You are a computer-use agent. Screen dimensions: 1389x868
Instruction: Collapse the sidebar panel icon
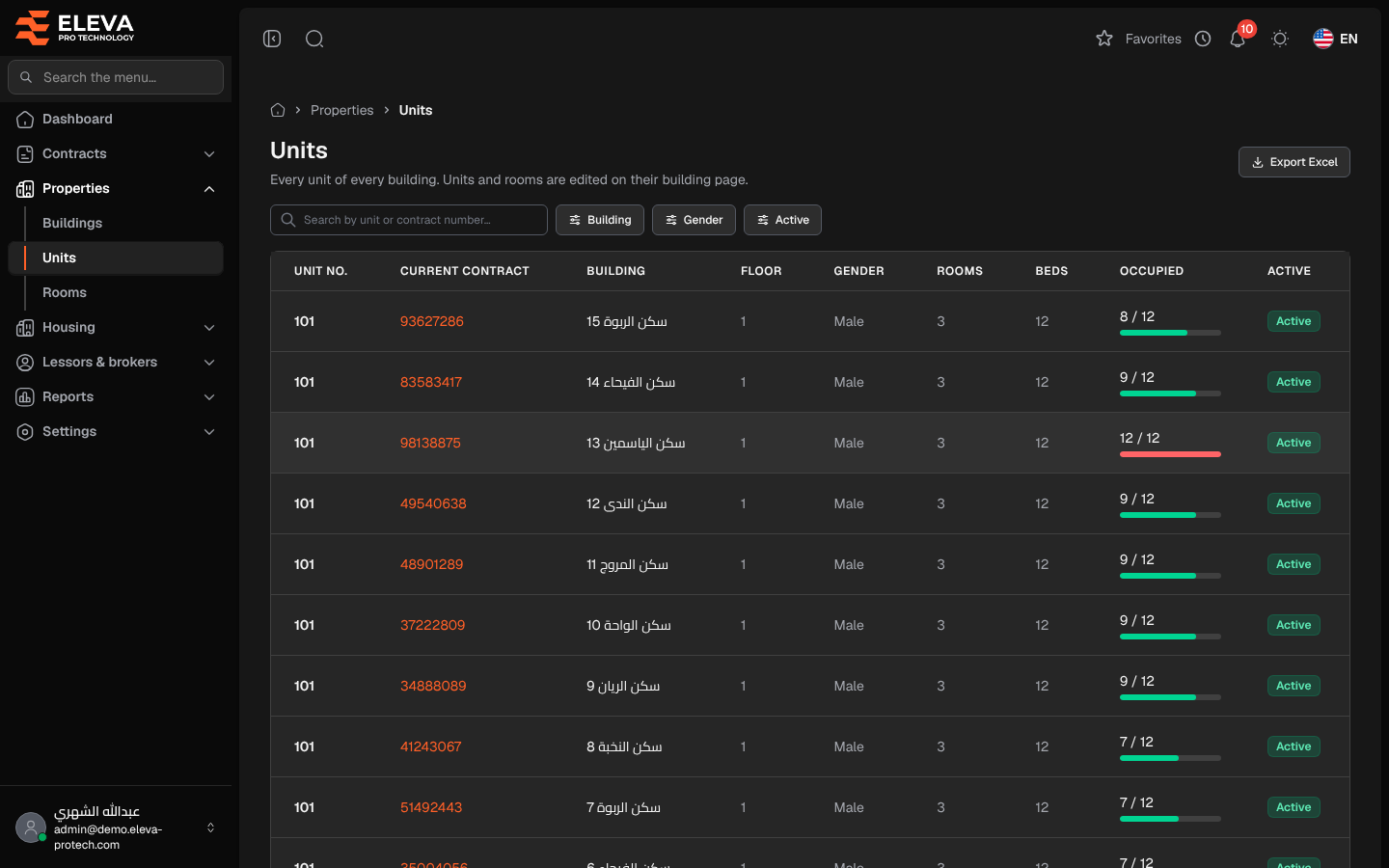coord(272,39)
